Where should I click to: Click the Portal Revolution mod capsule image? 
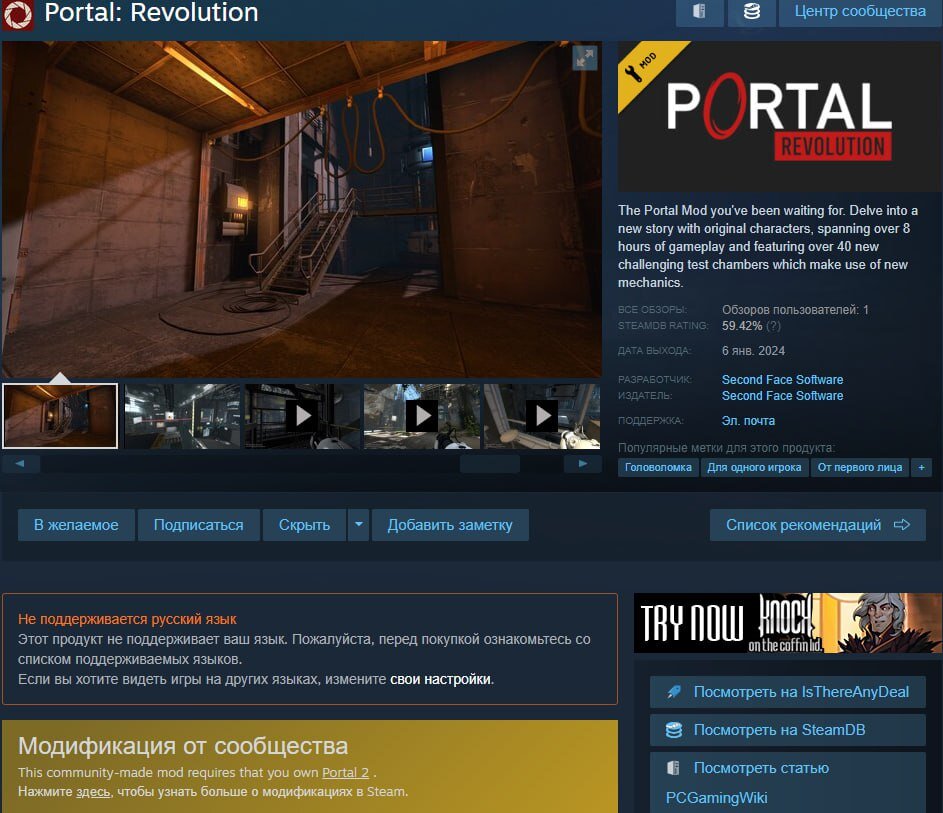[x=780, y=116]
